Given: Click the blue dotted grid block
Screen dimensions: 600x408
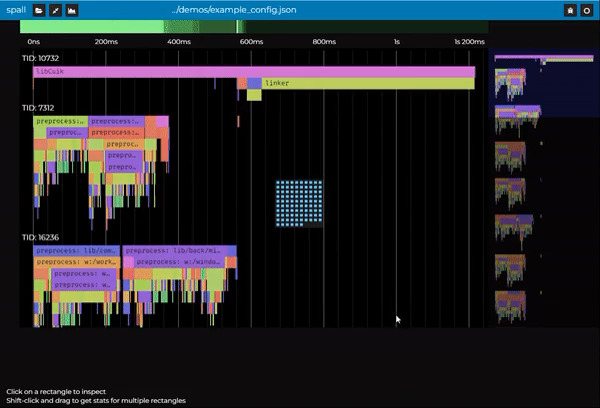Looking at the screenshot, I should coord(299,203).
